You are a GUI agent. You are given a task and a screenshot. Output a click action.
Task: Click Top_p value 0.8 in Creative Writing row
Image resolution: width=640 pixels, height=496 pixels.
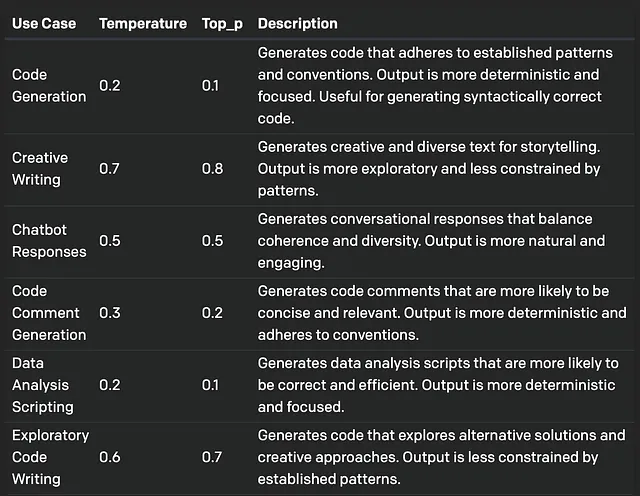pyautogui.click(x=212, y=169)
